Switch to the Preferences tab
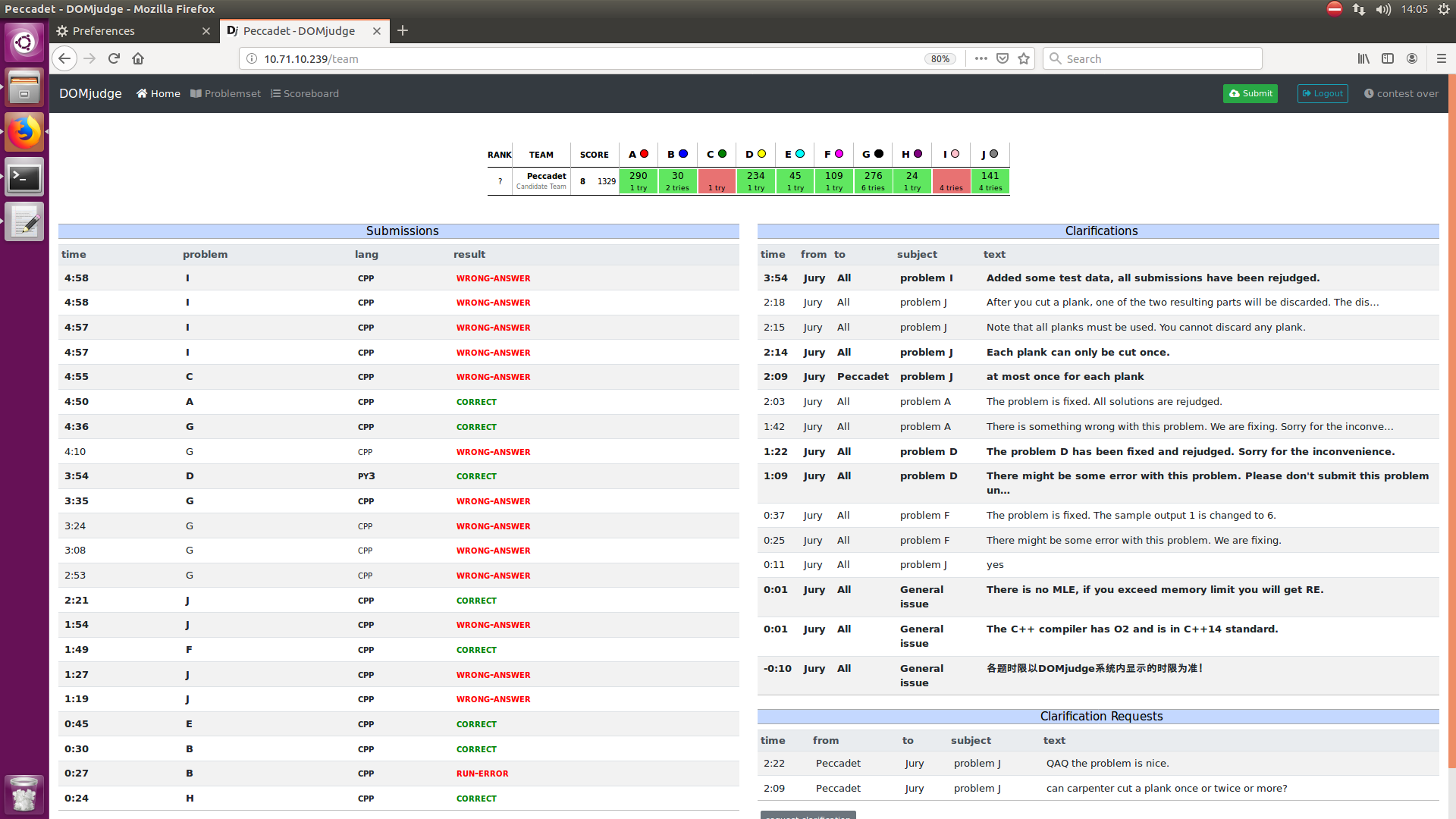The image size is (1456, 819). [104, 31]
